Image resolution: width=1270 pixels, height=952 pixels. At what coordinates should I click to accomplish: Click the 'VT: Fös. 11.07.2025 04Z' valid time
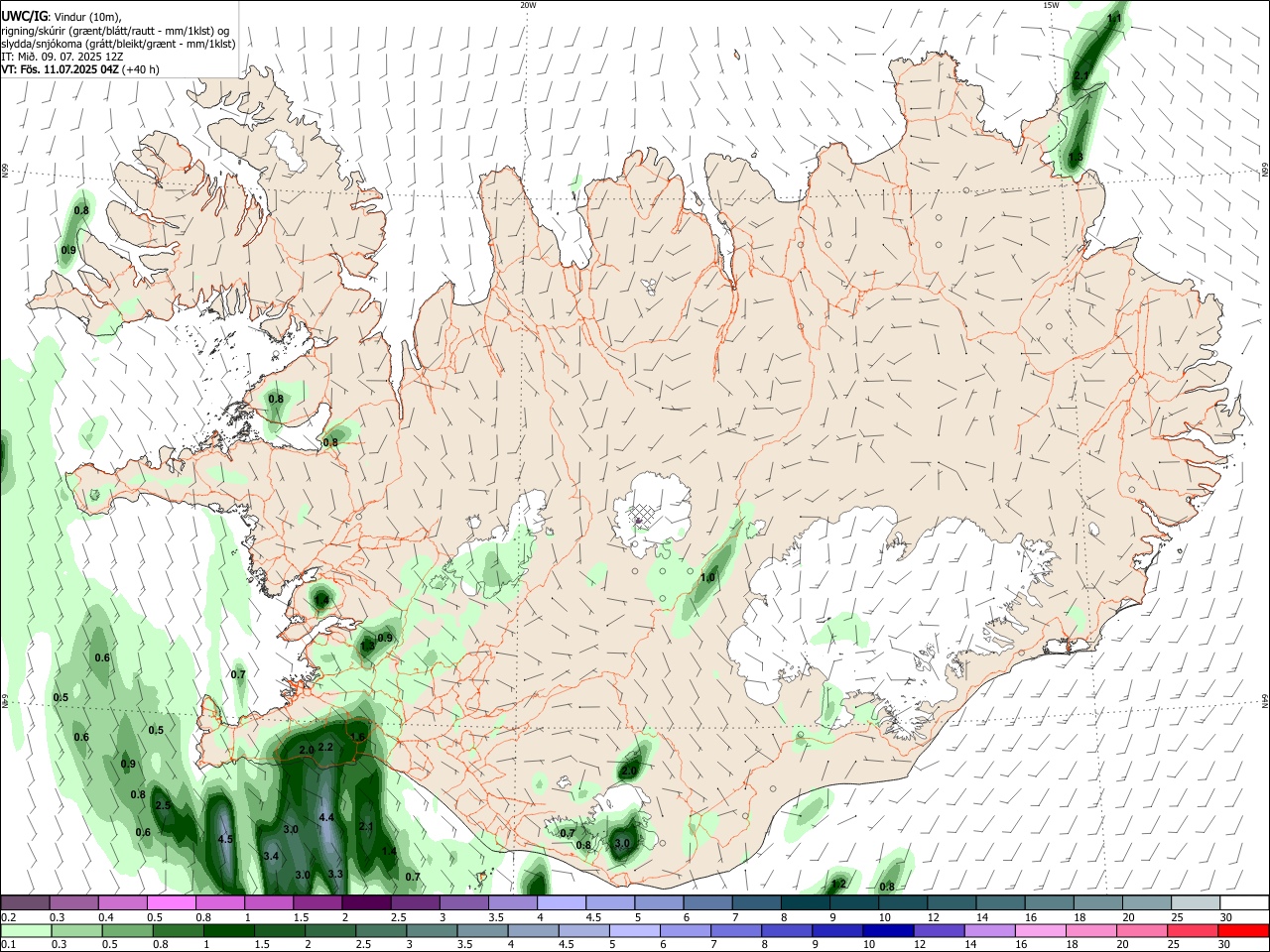pyautogui.click(x=60, y=69)
